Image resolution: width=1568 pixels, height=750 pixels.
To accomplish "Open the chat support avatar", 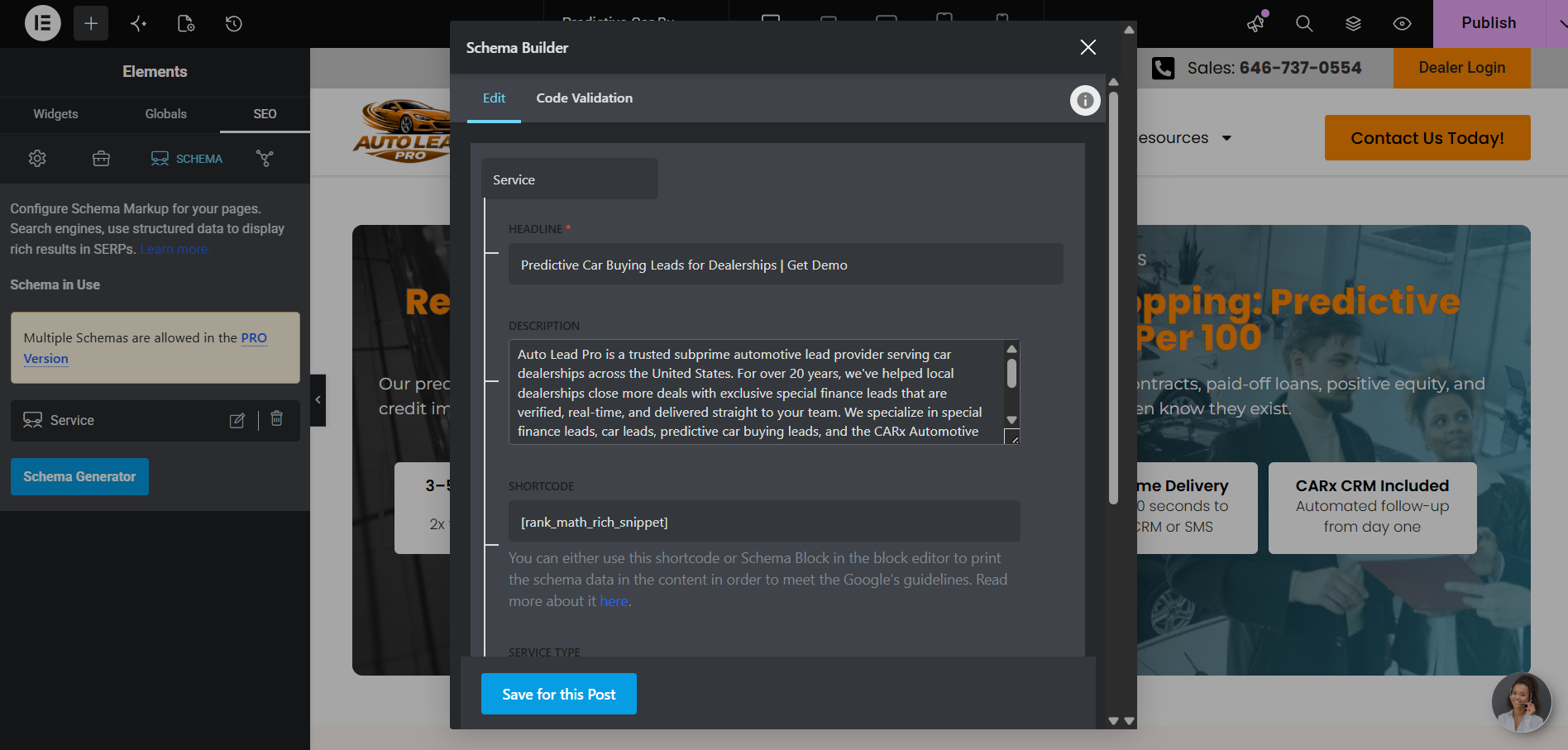I will click(x=1522, y=703).
